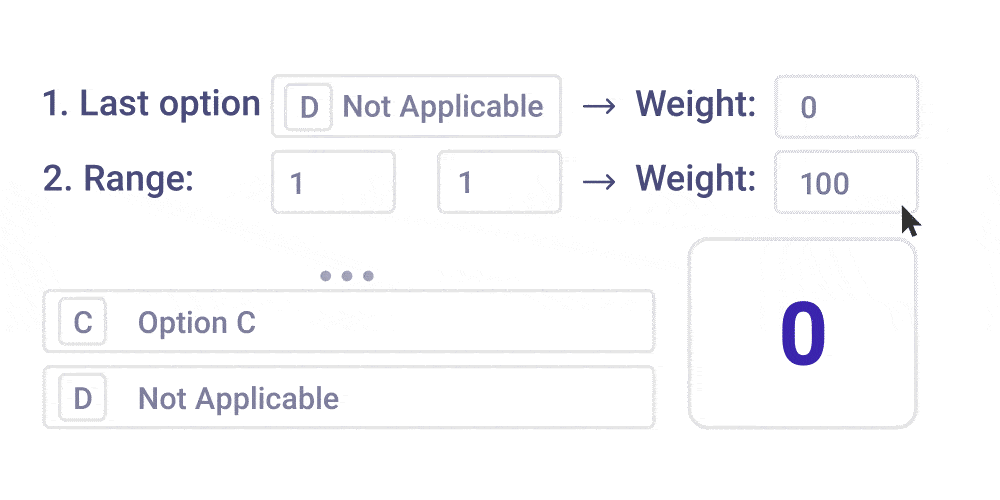The image size is (1000, 500).
Task: Click the '2. Range:' label
Action: point(118,179)
